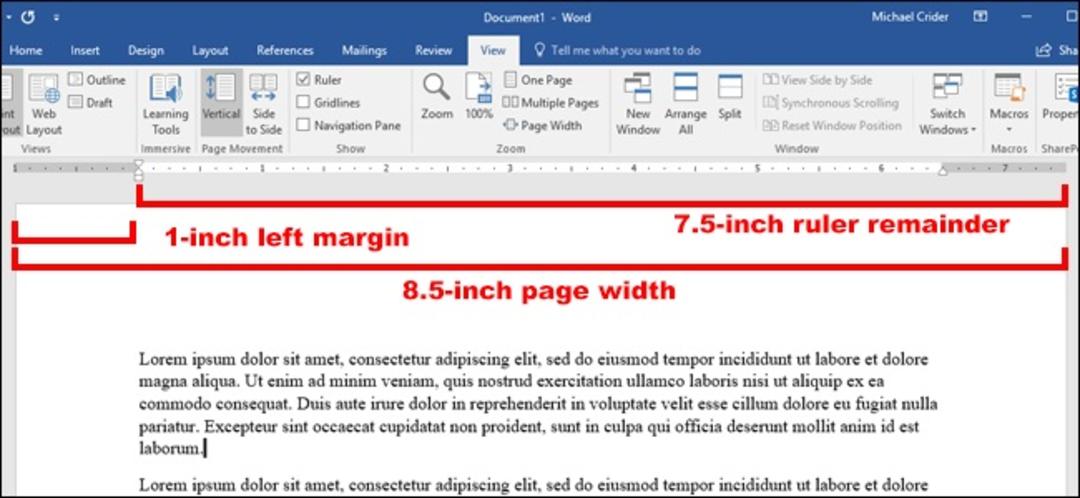Image resolution: width=1080 pixels, height=498 pixels.
Task: Click the right indent marker on ruler
Action: [943, 171]
